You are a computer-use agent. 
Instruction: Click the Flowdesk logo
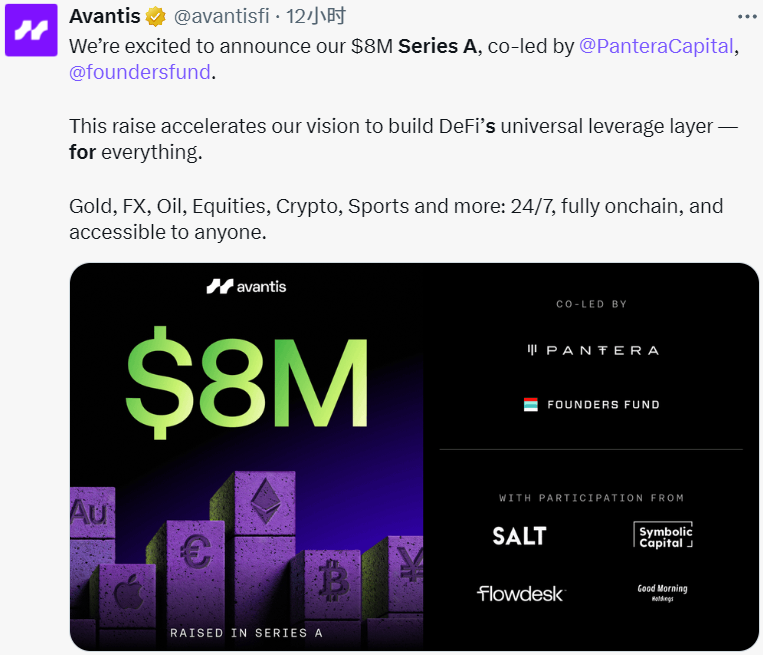(x=520, y=594)
